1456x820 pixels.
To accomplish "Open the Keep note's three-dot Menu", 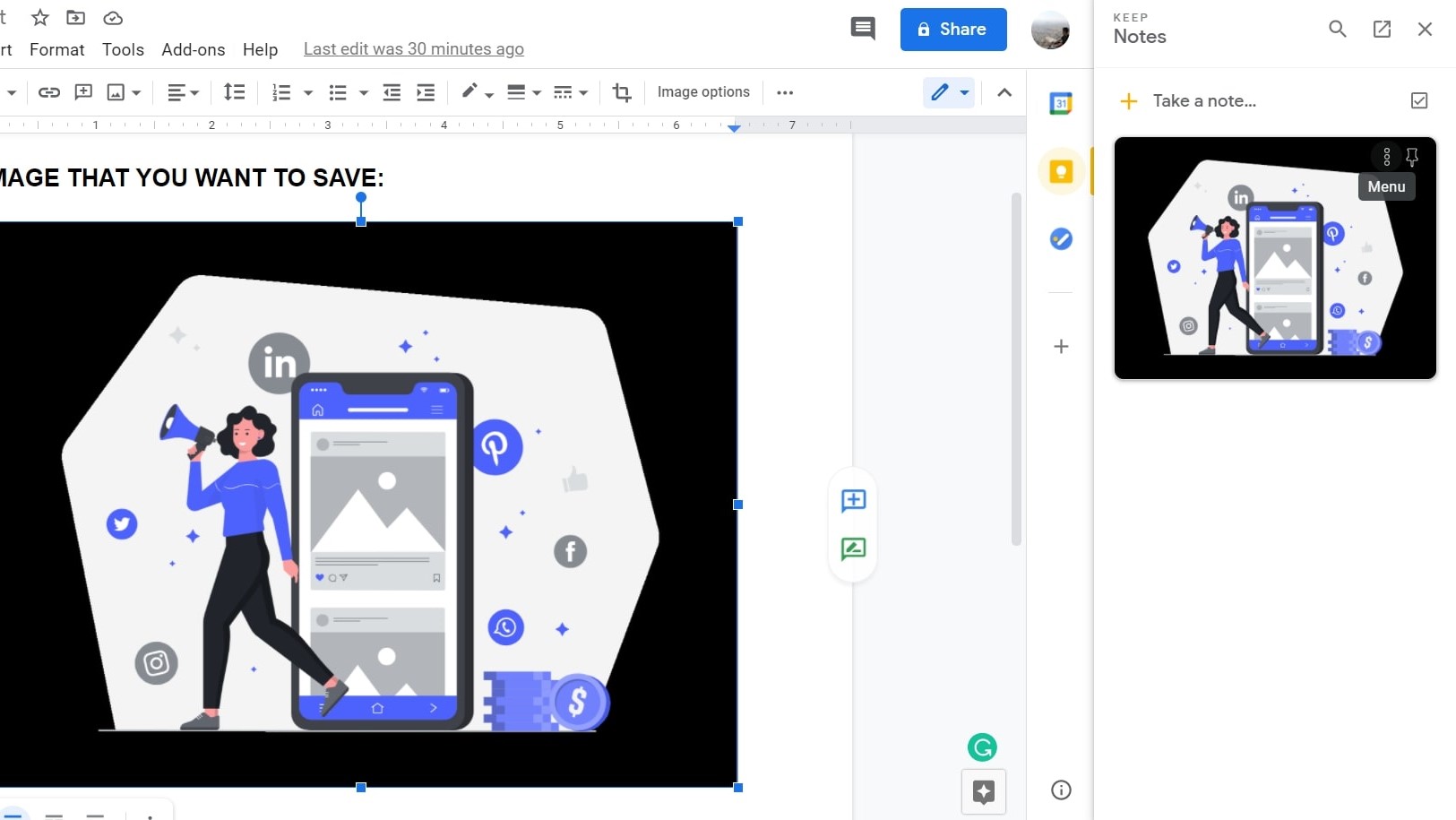I will pos(1387,157).
